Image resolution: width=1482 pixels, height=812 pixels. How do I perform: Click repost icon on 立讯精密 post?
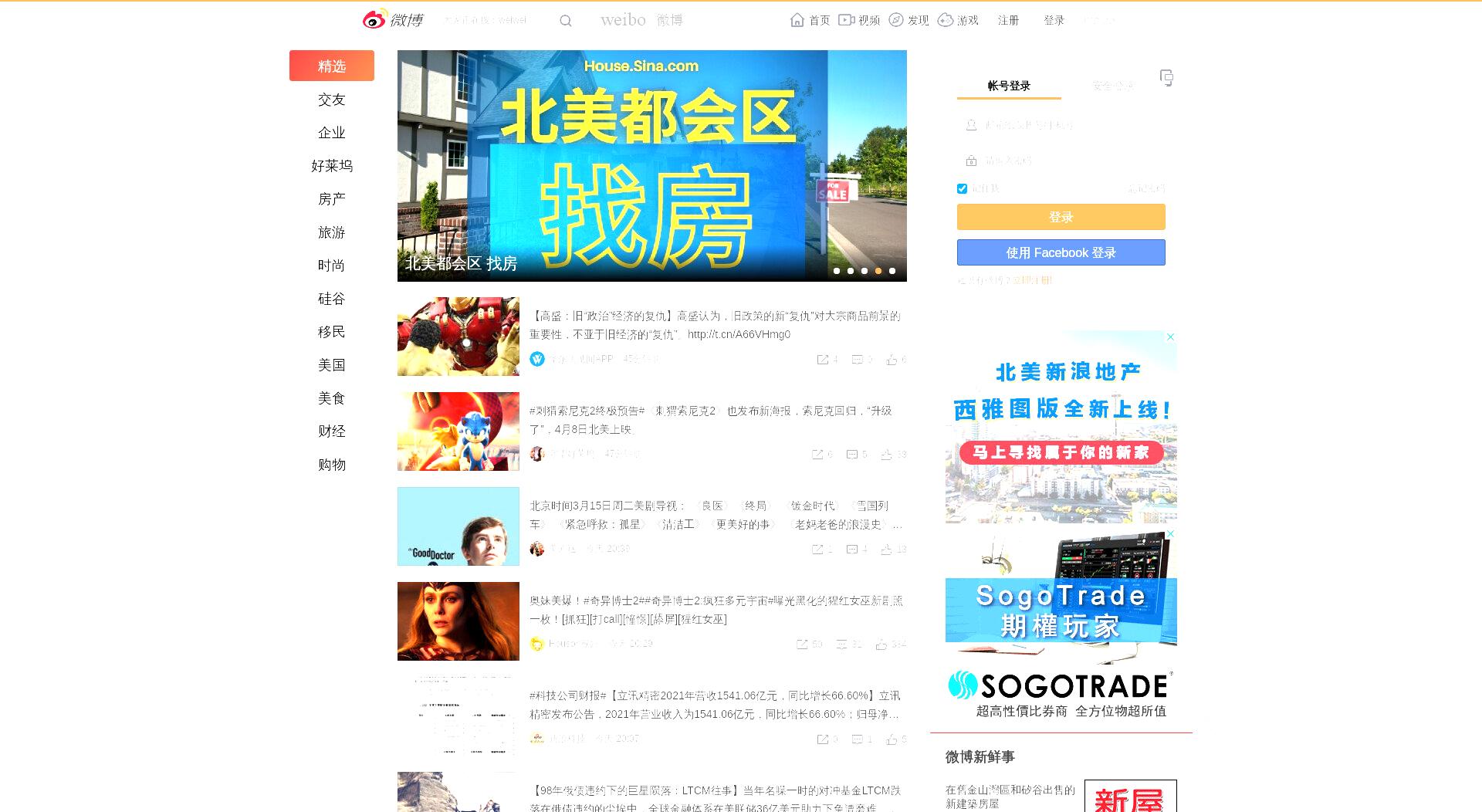tap(823, 739)
